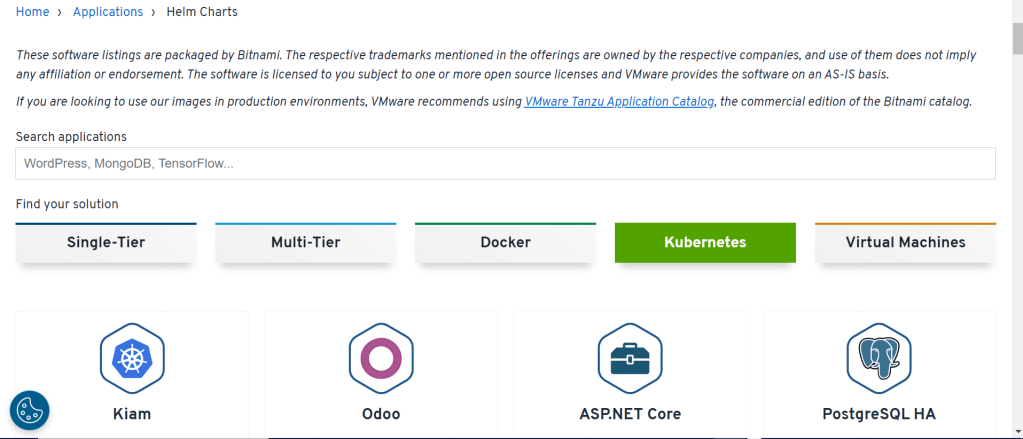Click scrollbar down arrow
The image size is (1023, 439).
pos(1017,431)
